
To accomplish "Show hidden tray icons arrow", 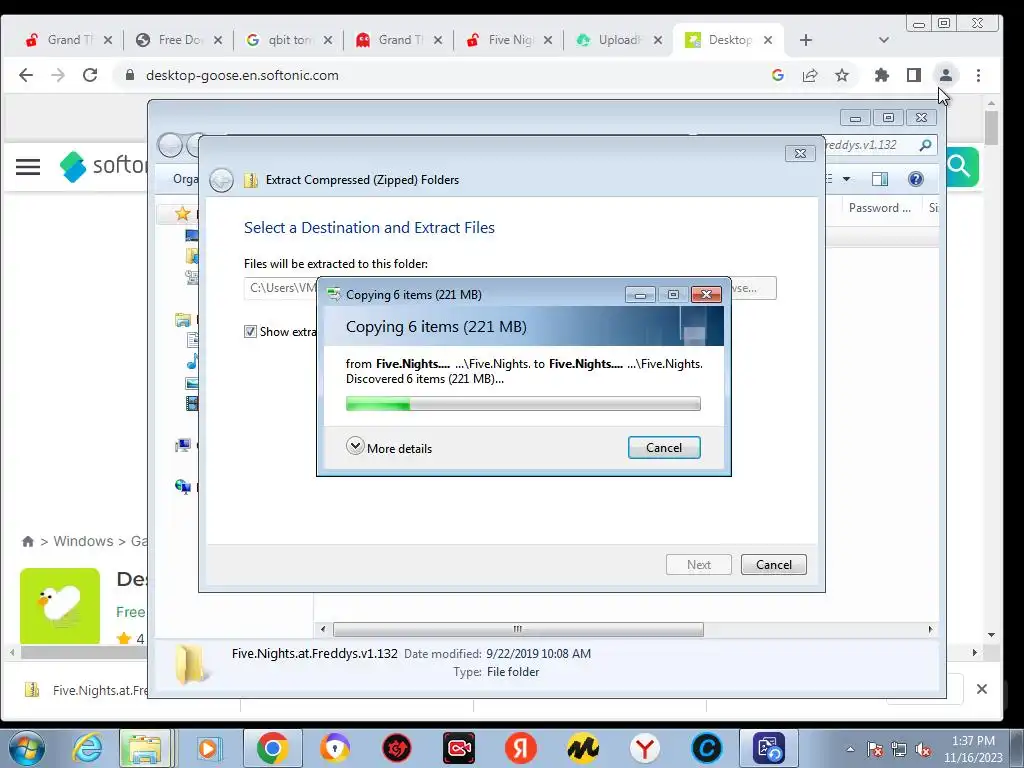I will (x=850, y=749).
